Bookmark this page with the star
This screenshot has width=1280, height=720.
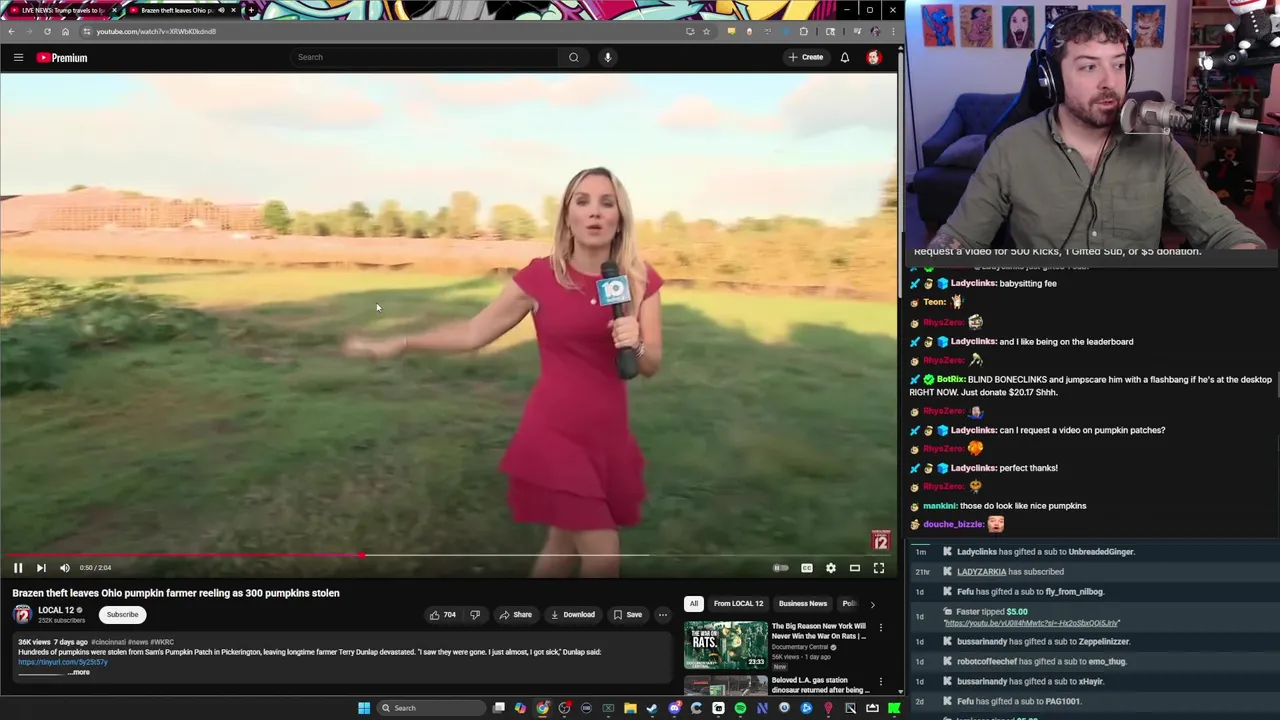pos(706,31)
